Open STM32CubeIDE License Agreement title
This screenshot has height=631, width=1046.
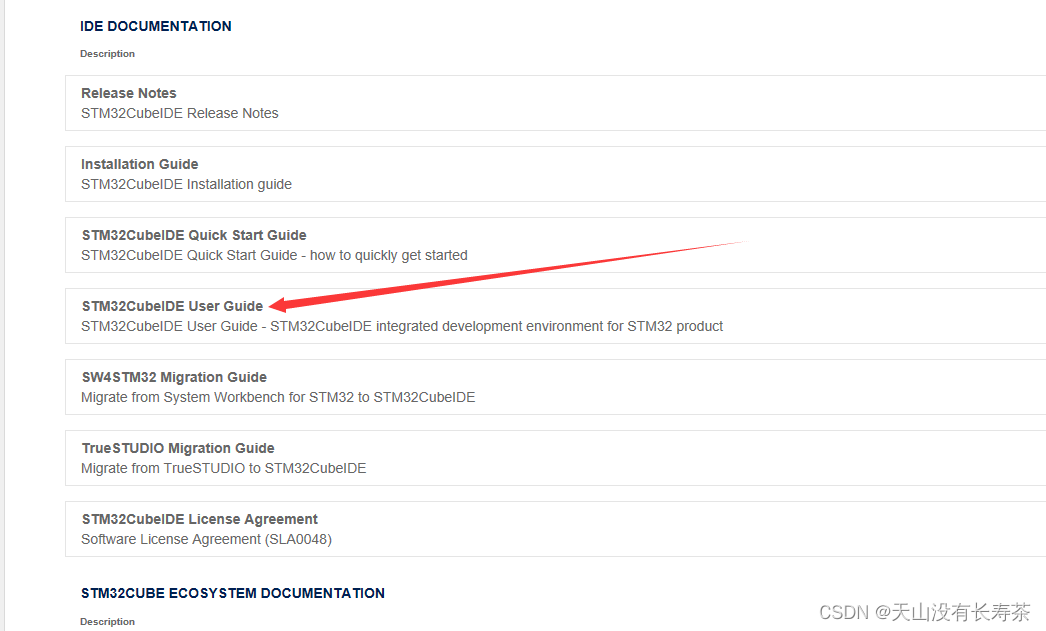pos(199,520)
